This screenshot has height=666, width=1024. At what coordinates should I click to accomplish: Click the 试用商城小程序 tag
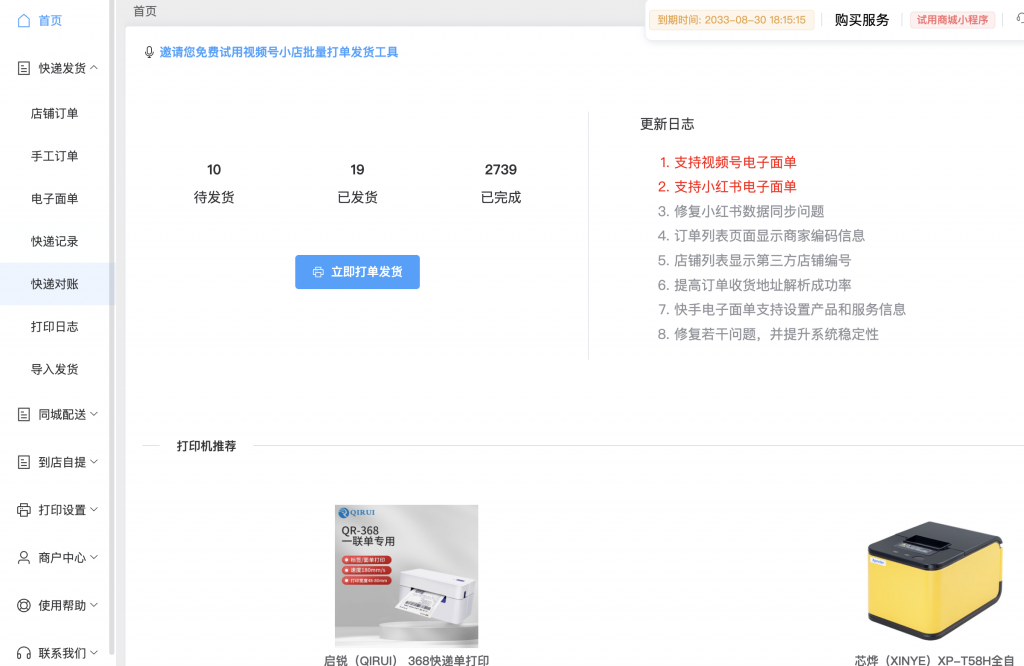pyautogui.click(x=952, y=20)
